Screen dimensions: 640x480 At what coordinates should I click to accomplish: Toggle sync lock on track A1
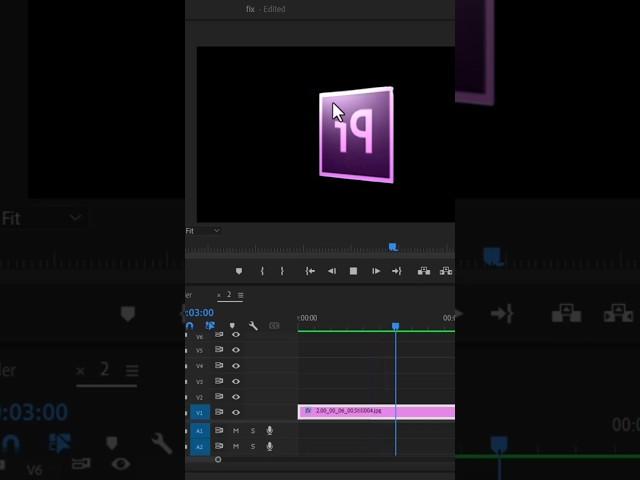[x=219, y=430]
